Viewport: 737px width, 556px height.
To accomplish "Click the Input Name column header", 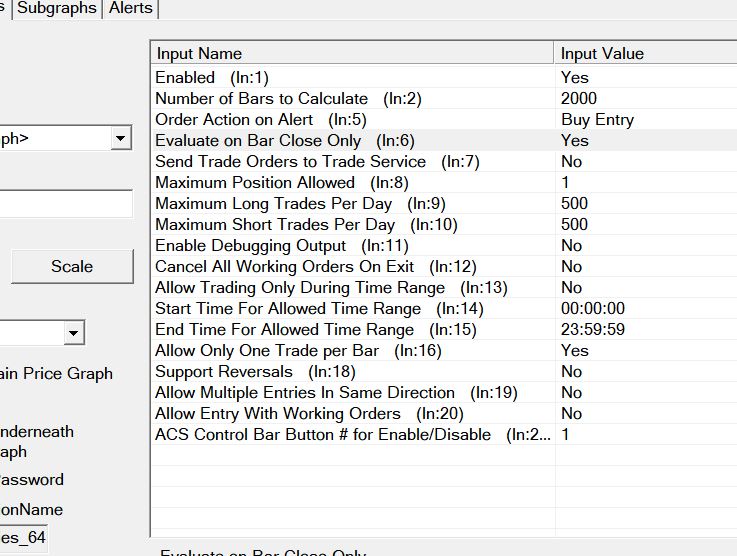I will [352, 53].
